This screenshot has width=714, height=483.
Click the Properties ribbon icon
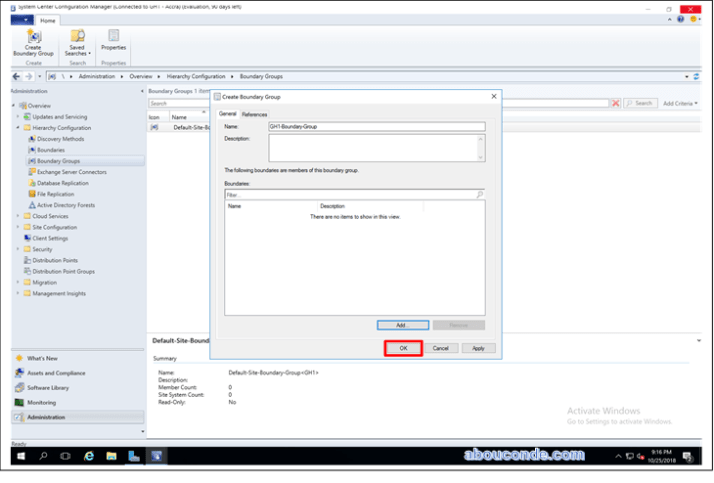[113, 40]
